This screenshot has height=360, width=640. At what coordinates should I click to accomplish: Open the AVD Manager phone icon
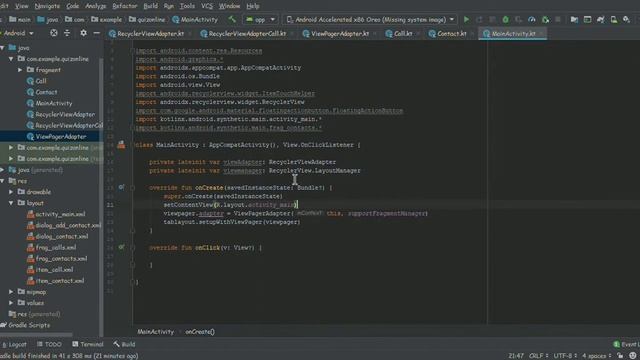point(613,19)
